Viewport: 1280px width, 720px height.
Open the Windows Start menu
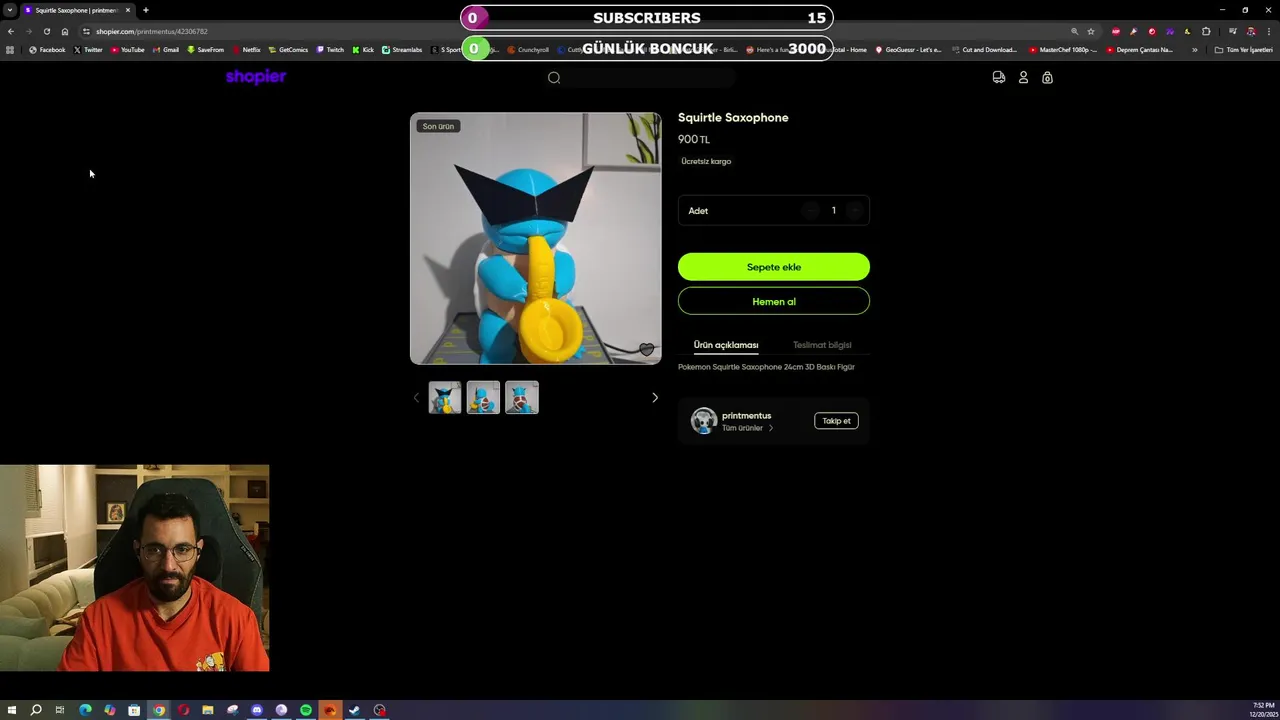coord(12,710)
